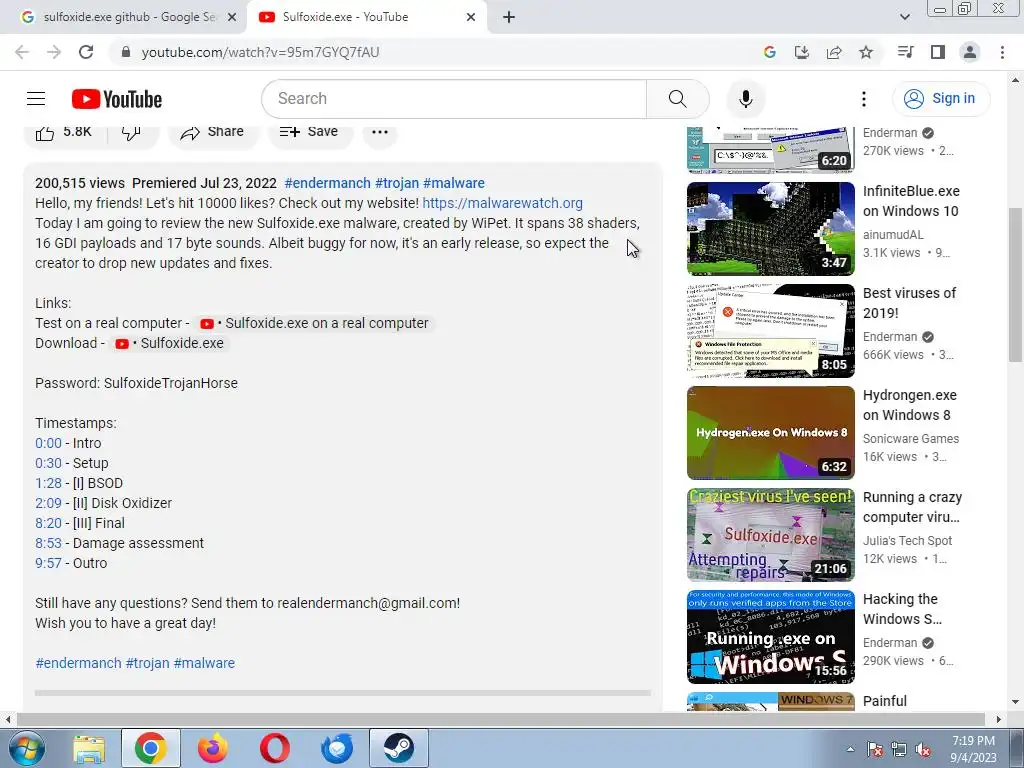This screenshot has width=1024, height=768.
Task: Like the video with thumbs up
Action: 63,132
